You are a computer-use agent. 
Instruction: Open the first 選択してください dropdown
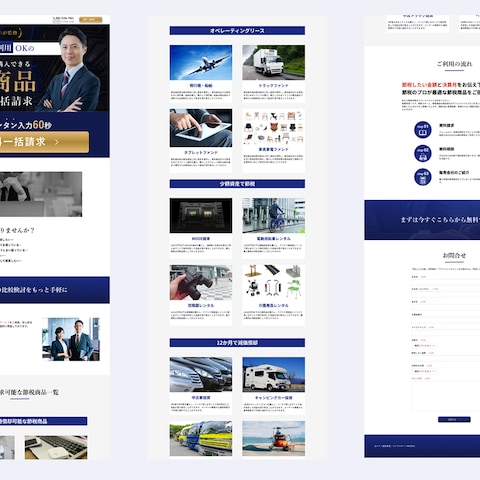click(x=424, y=346)
